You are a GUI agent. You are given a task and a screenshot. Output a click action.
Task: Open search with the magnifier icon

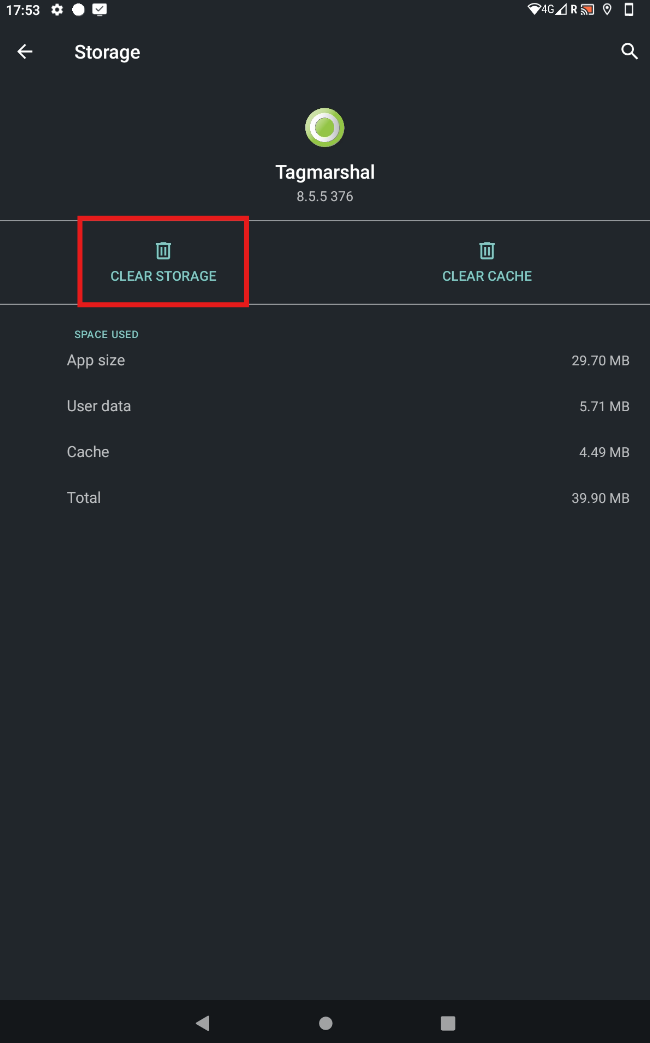(x=629, y=51)
